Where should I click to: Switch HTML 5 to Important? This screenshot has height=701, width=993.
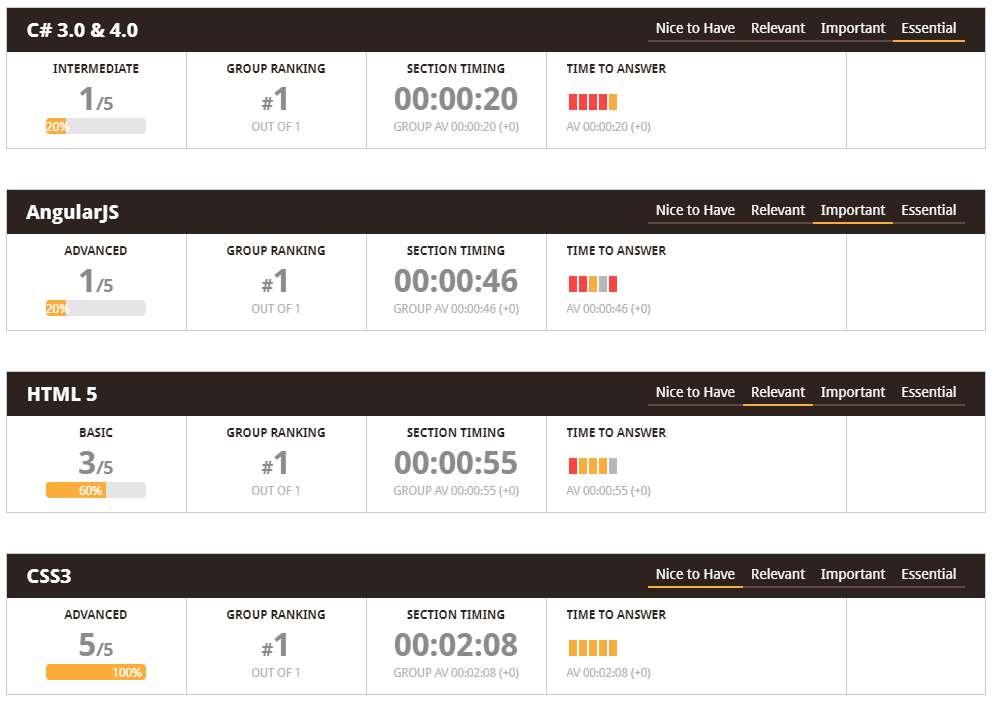[852, 393]
